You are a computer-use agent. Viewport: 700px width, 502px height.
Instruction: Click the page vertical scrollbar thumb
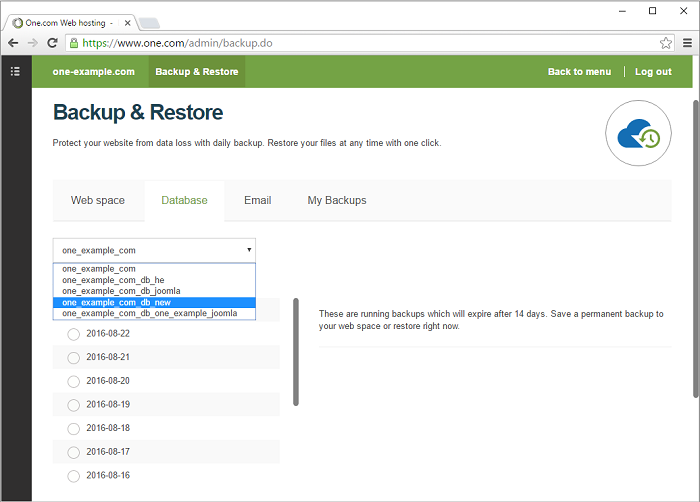click(696, 249)
